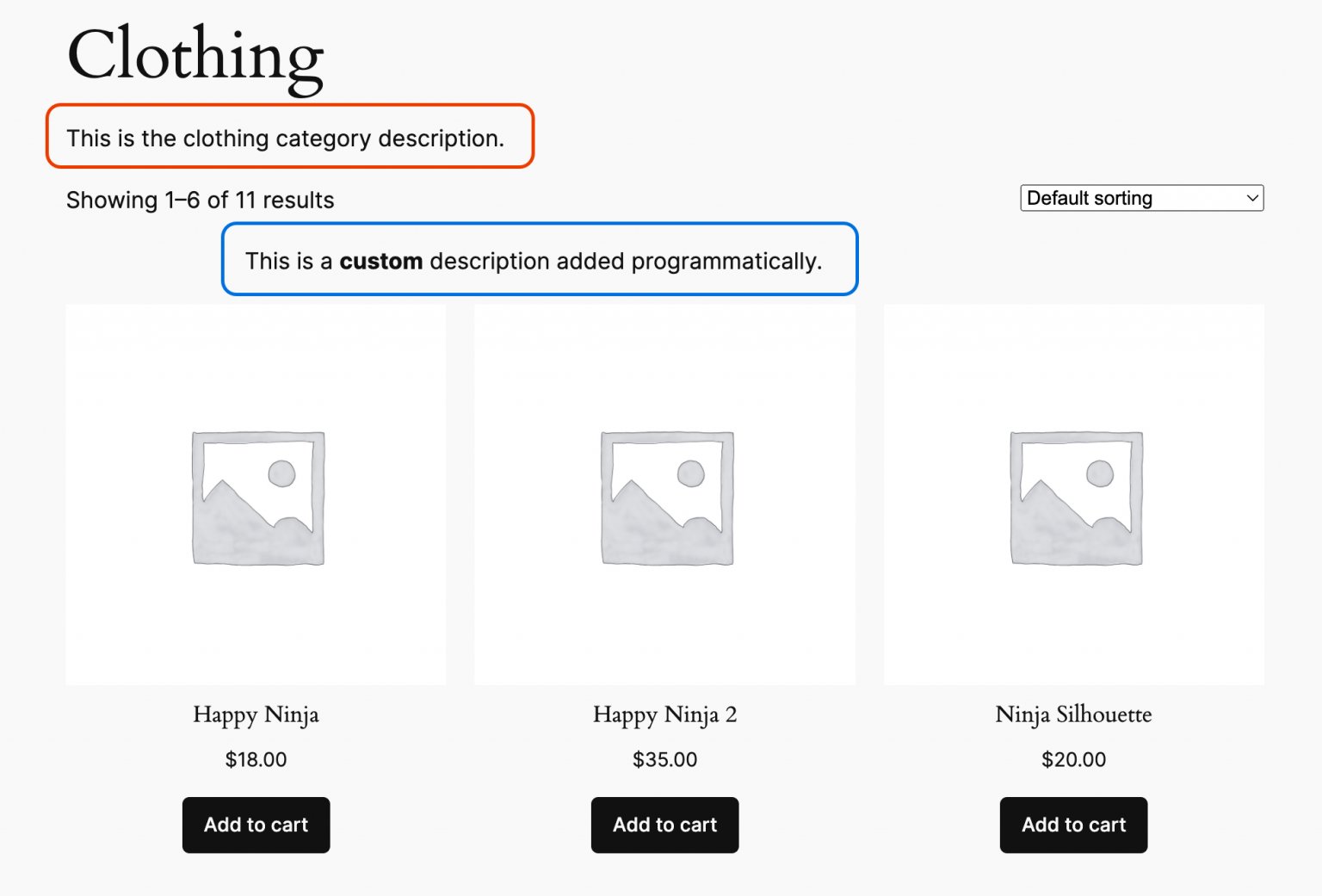Screen dimensions: 1322x896
Task: Add Ninja Silhouette to cart
Action: tap(1072, 825)
